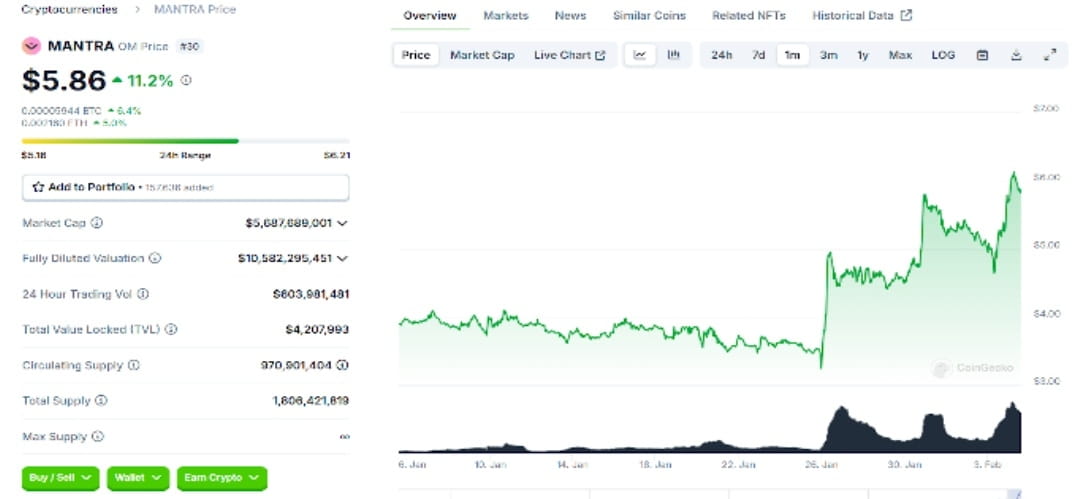1076x499 pixels.
Task: Click the $7.00 y-axis label
Action: coord(1046,108)
